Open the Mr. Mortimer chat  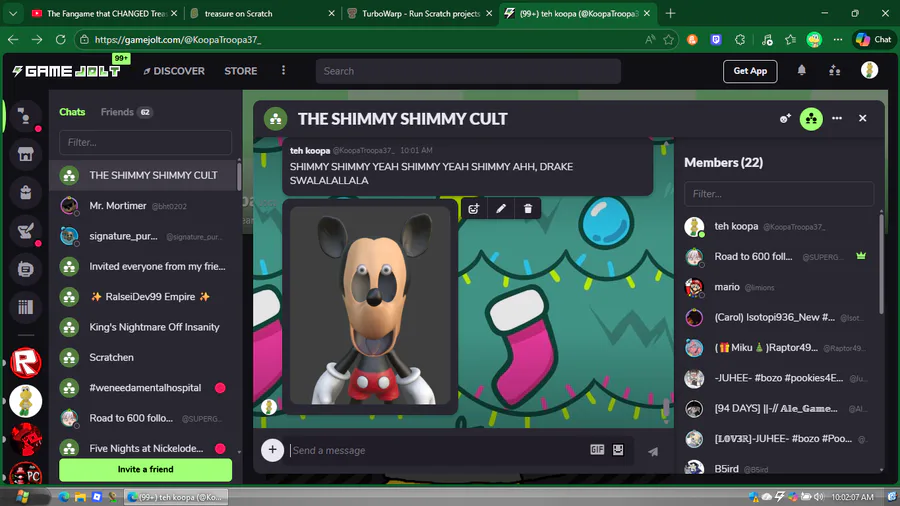pos(145,205)
